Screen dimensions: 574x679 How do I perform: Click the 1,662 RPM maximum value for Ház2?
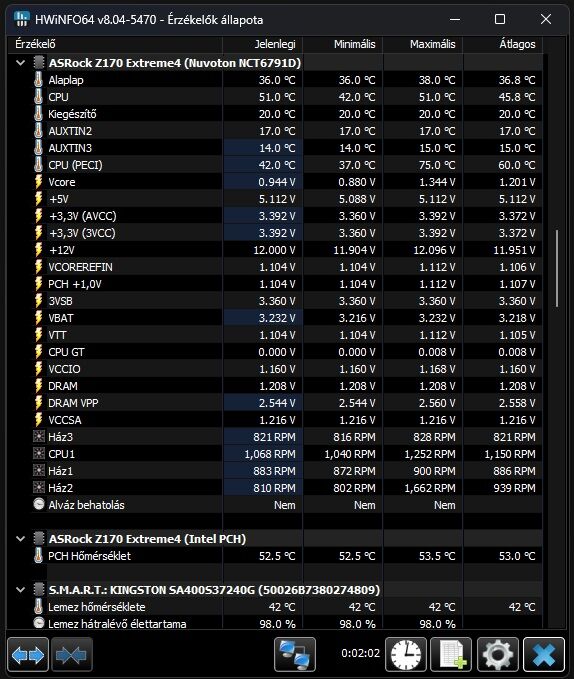point(430,488)
